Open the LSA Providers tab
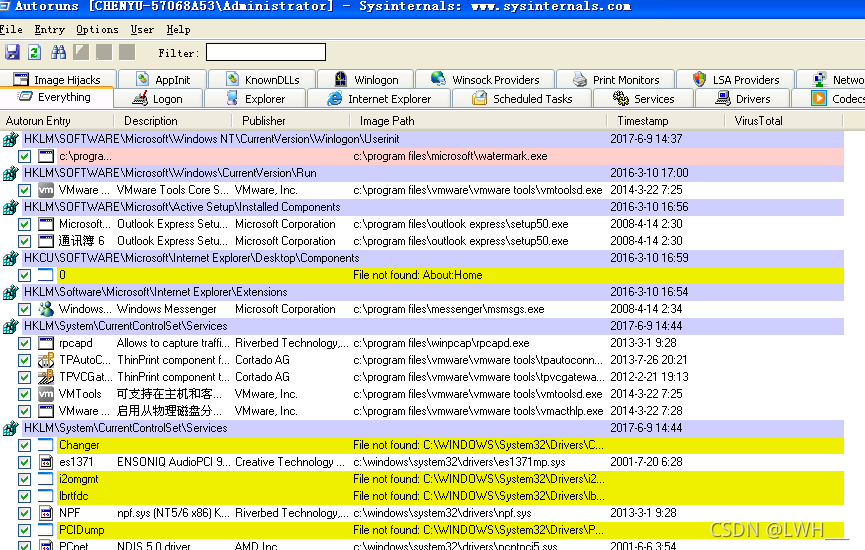865x550 pixels. (736, 79)
